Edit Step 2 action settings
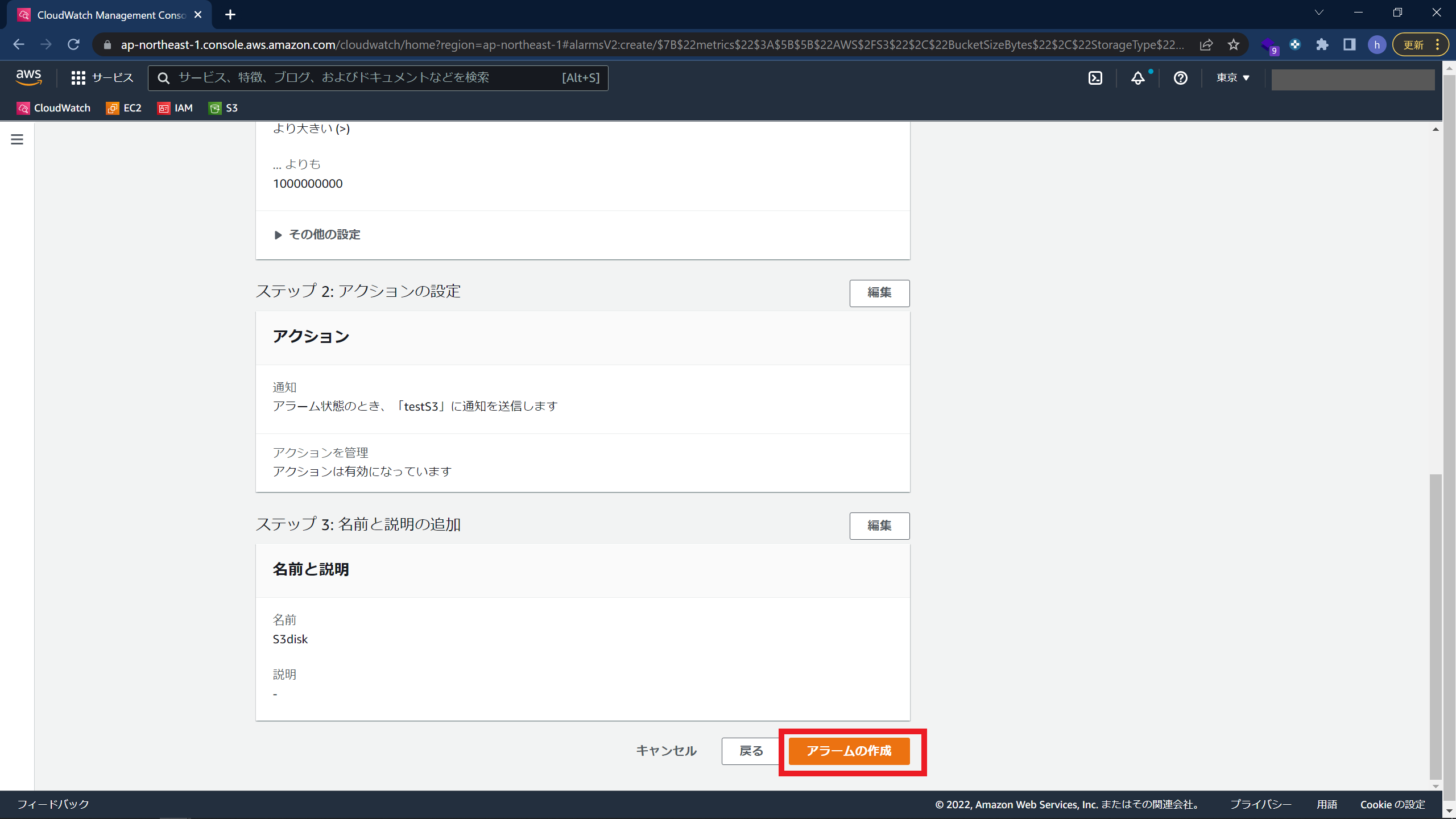The width and height of the screenshot is (1456, 819). [x=879, y=293]
